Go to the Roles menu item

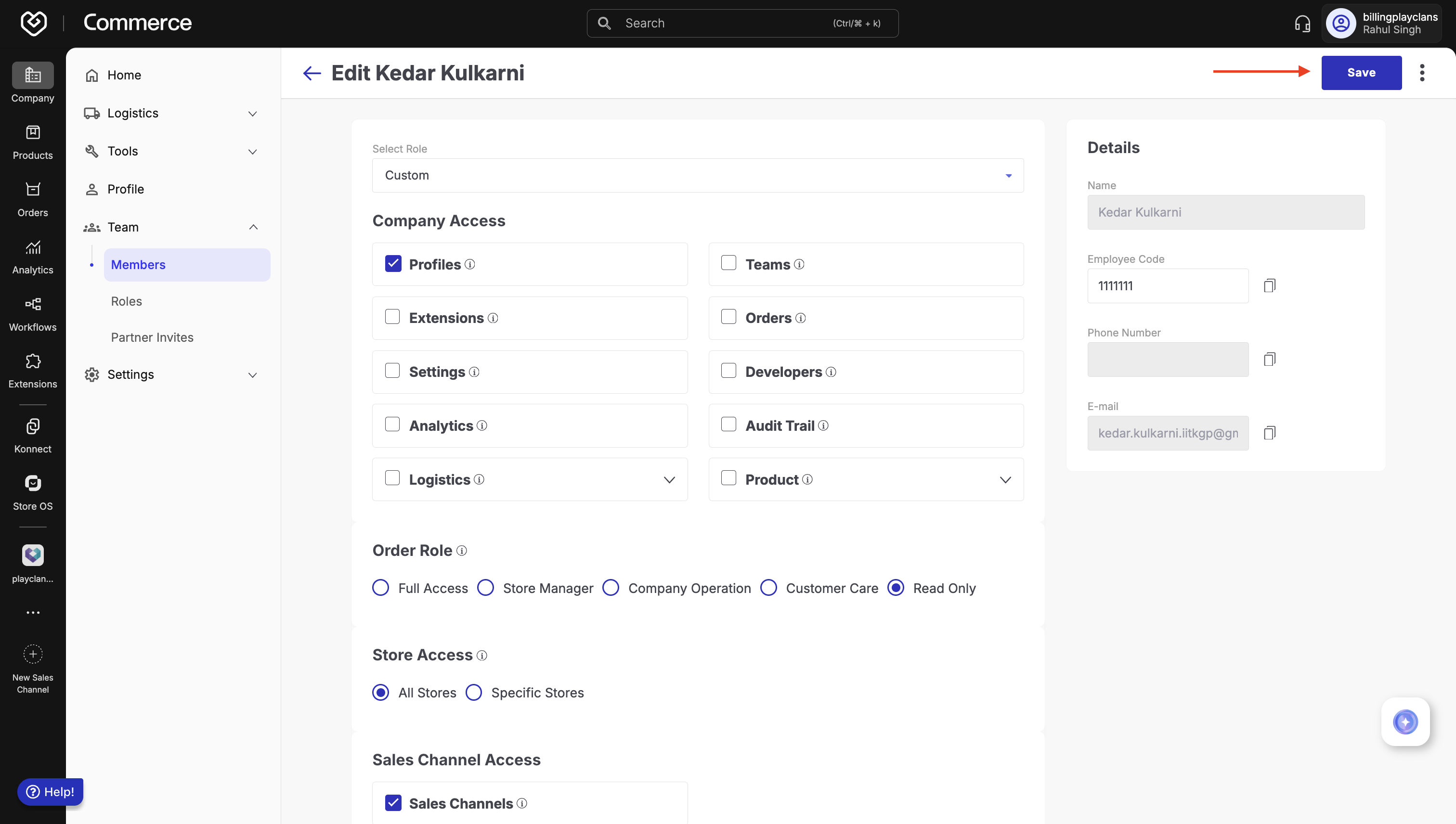(x=126, y=301)
